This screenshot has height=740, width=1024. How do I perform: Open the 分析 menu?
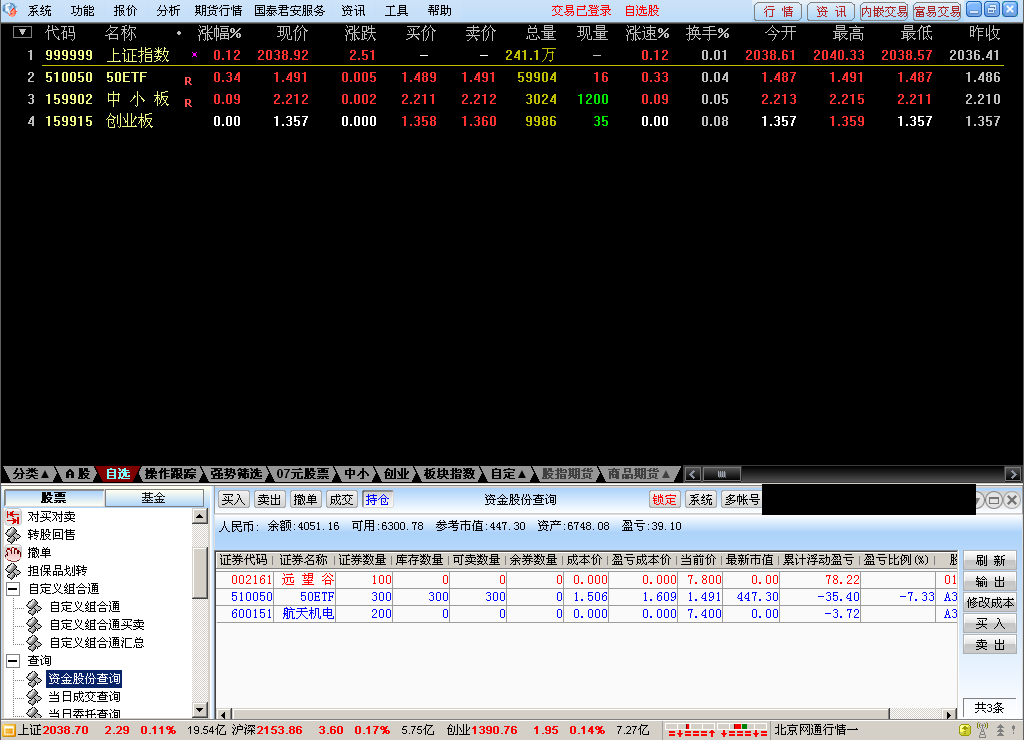click(x=168, y=10)
